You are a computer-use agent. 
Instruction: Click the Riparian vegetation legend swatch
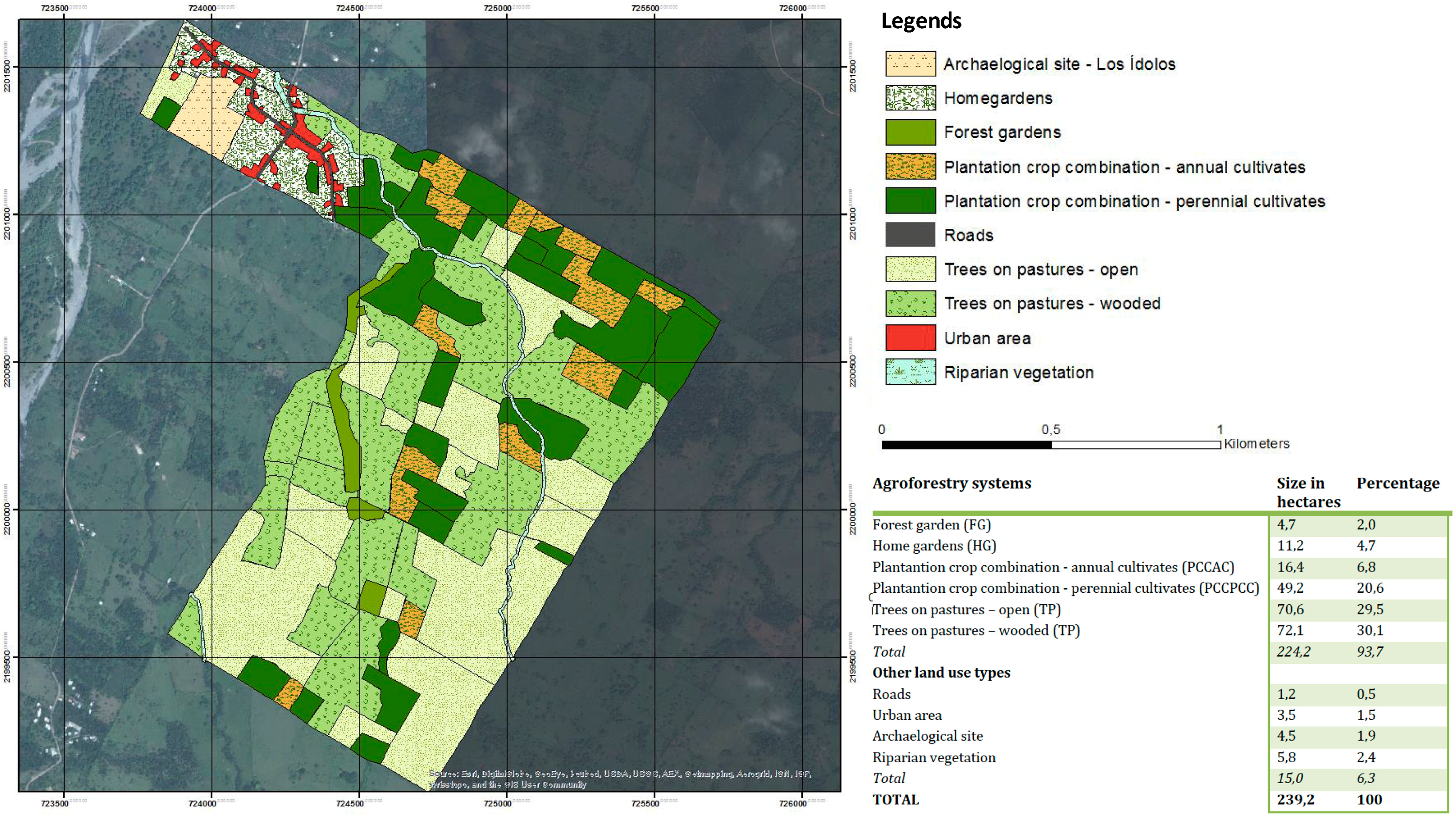[910, 372]
